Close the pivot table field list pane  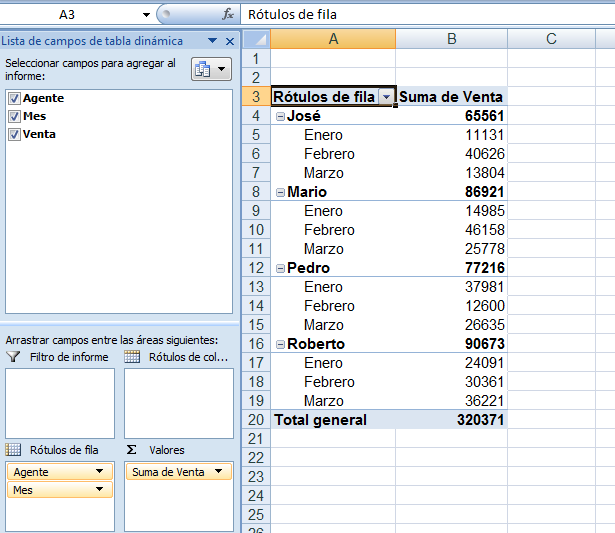230,41
